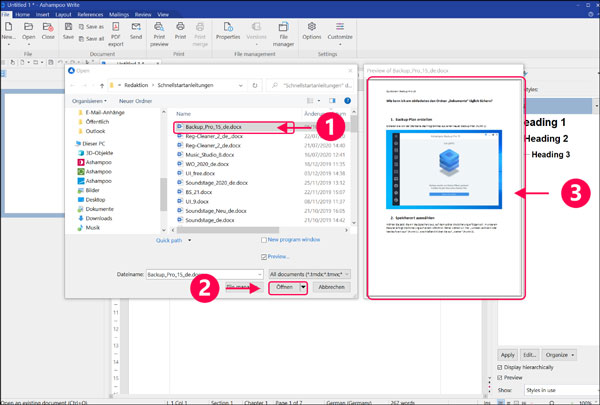Toggle the Display hierarchically checkbox

click(501, 367)
